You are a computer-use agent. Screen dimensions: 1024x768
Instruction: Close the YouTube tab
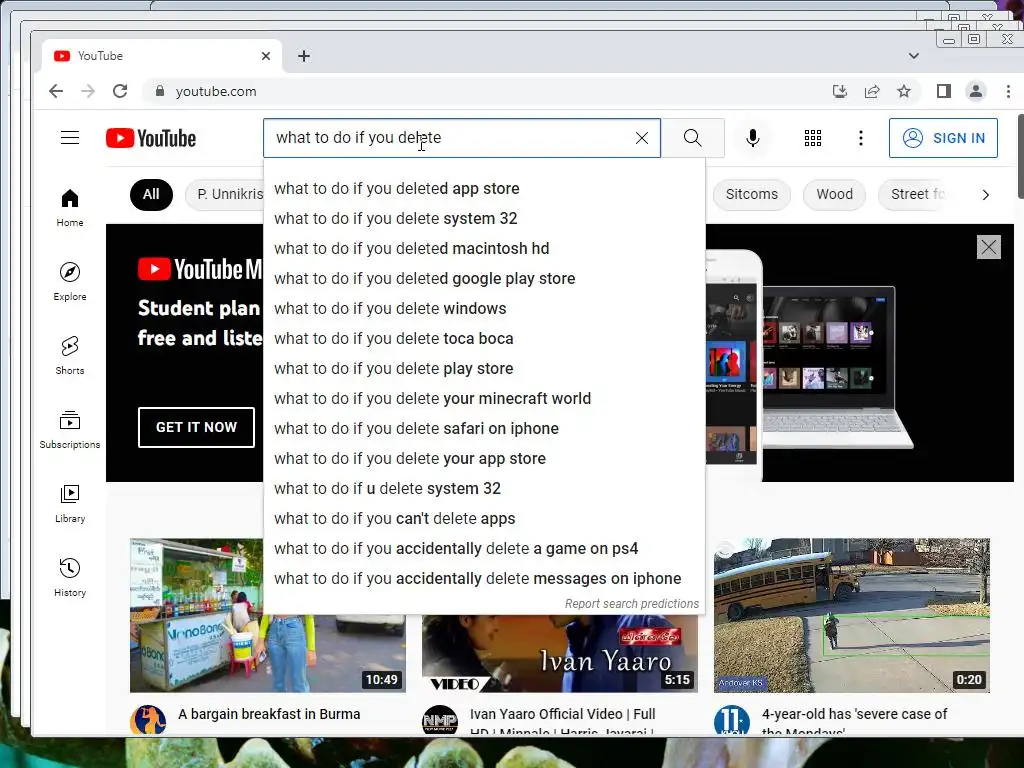tap(266, 56)
